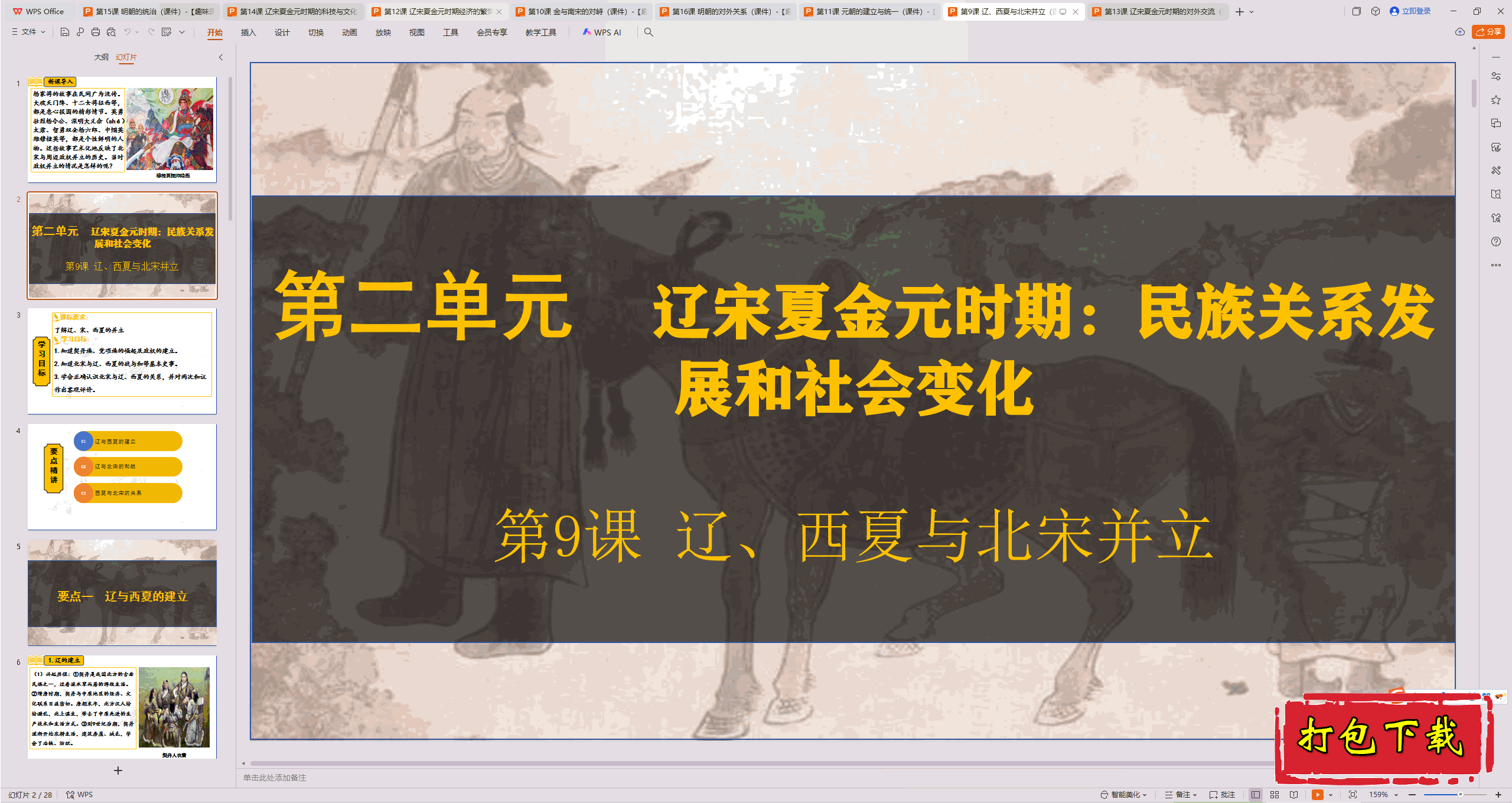The image size is (1512, 803).
Task: Click the help question mark icon
Action: click(1496, 241)
